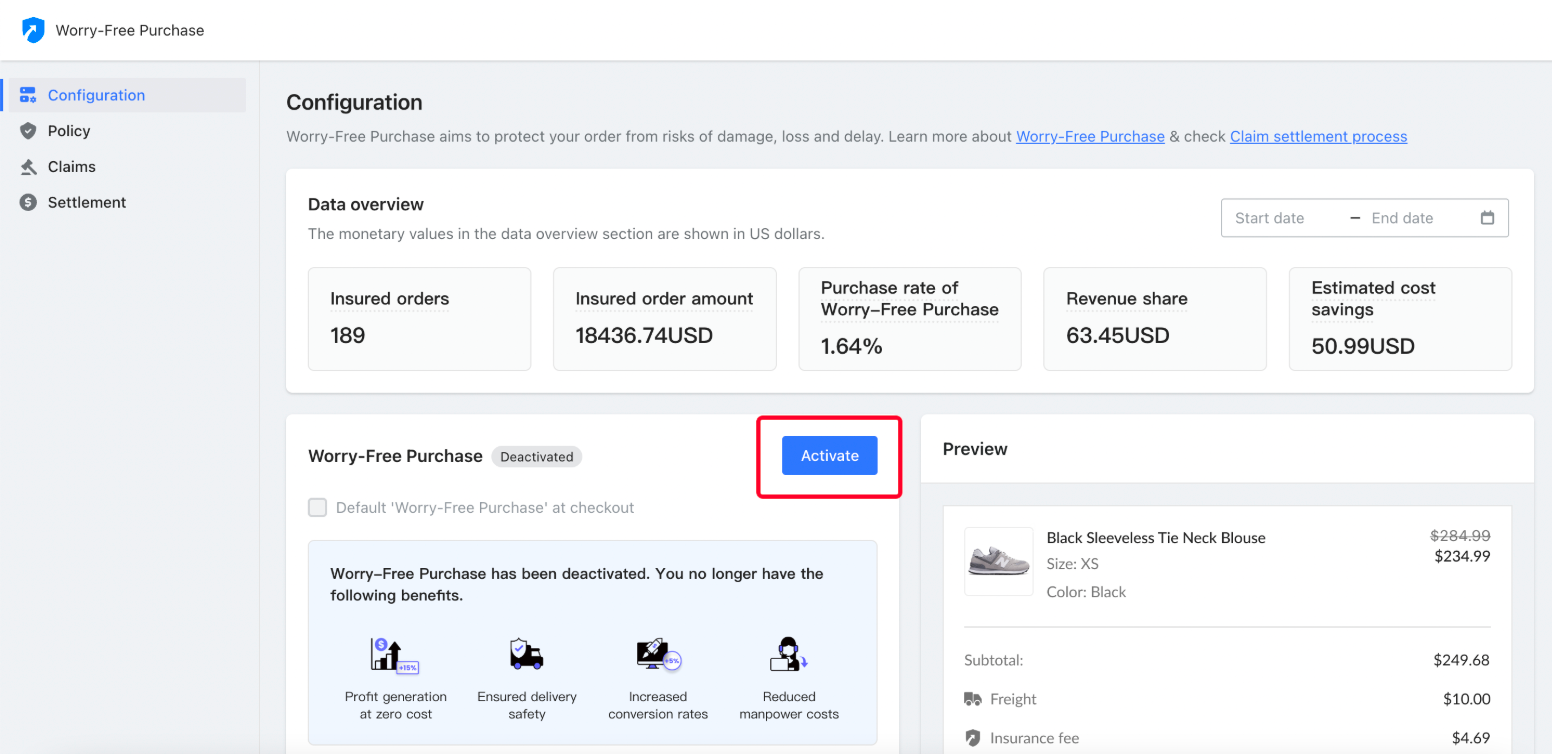Follow the Worry-Free Purchase learn more link
Viewport: 1552px width, 754px height.
pos(1090,136)
